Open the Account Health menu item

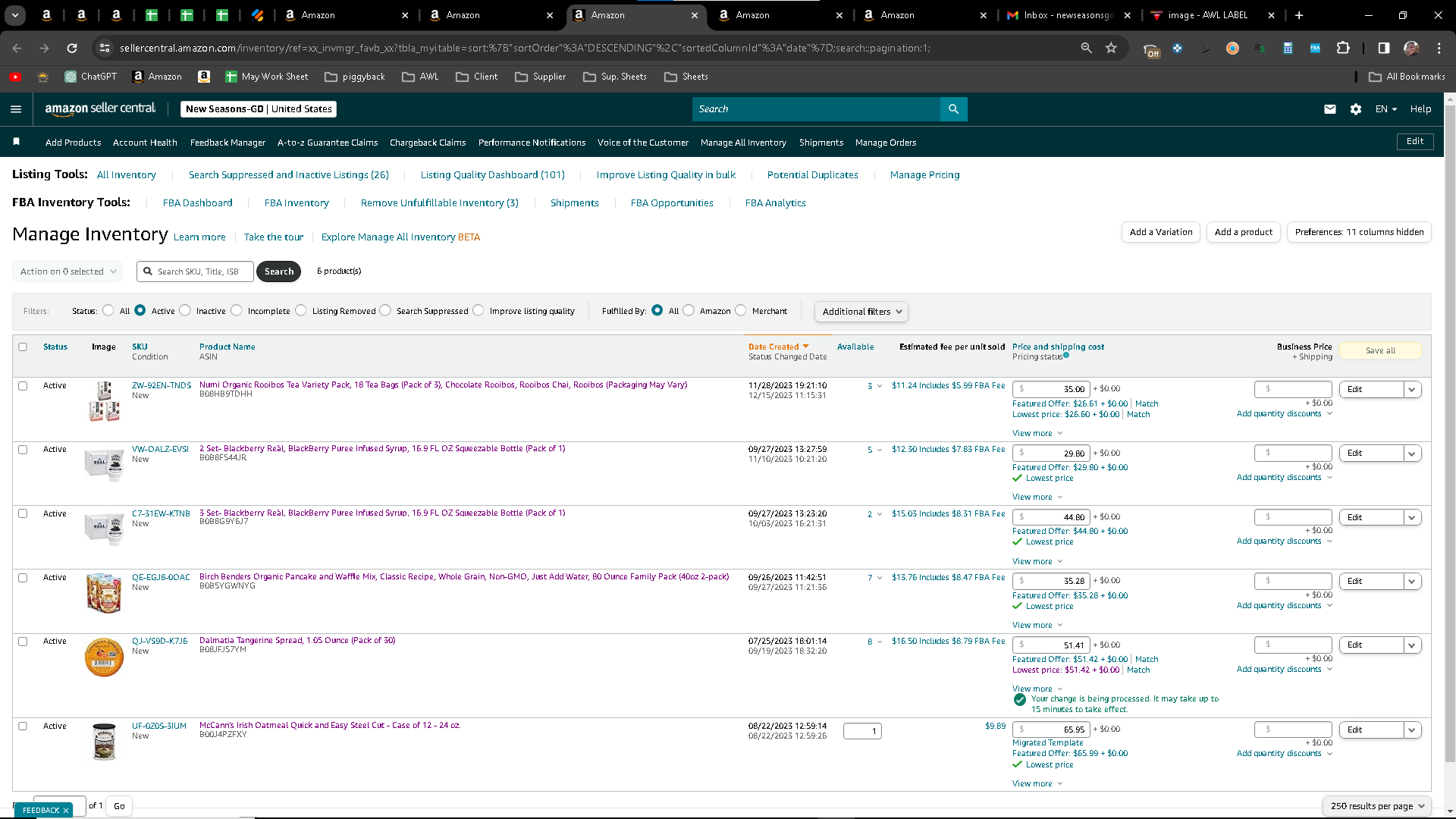pyautogui.click(x=145, y=143)
